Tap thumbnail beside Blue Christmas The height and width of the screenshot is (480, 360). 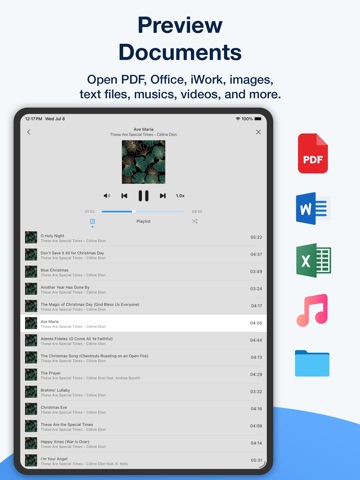coord(31,272)
